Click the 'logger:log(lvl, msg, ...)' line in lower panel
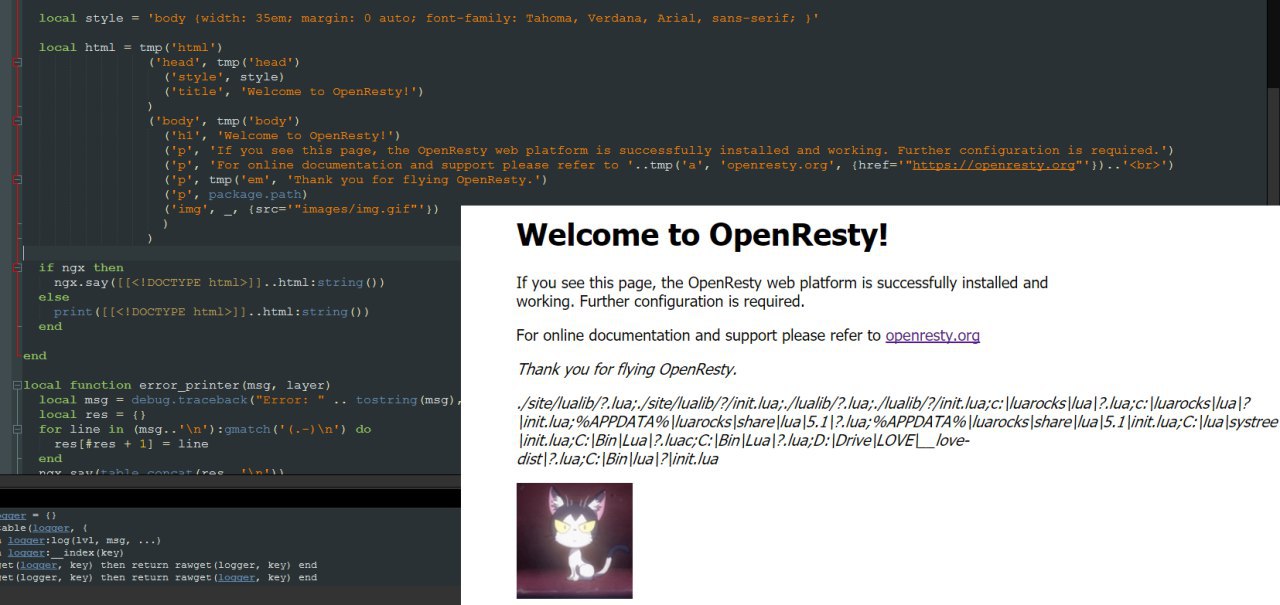The image size is (1280, 605). pyautogui.click(x=81, y=540)
